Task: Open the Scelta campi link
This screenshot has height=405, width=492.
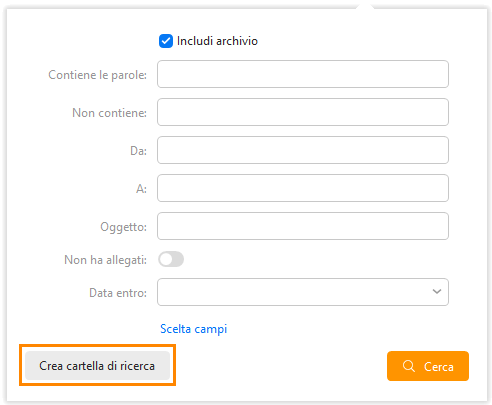Action: coord(194,329)
